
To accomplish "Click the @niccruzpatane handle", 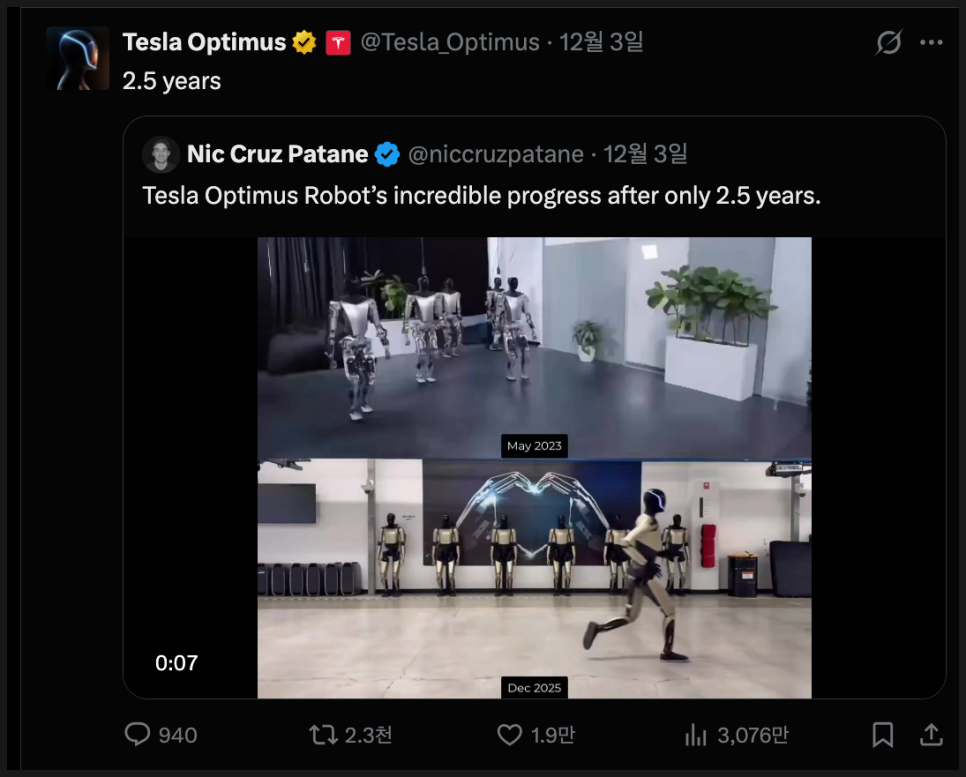I will [x=496, y=154].
